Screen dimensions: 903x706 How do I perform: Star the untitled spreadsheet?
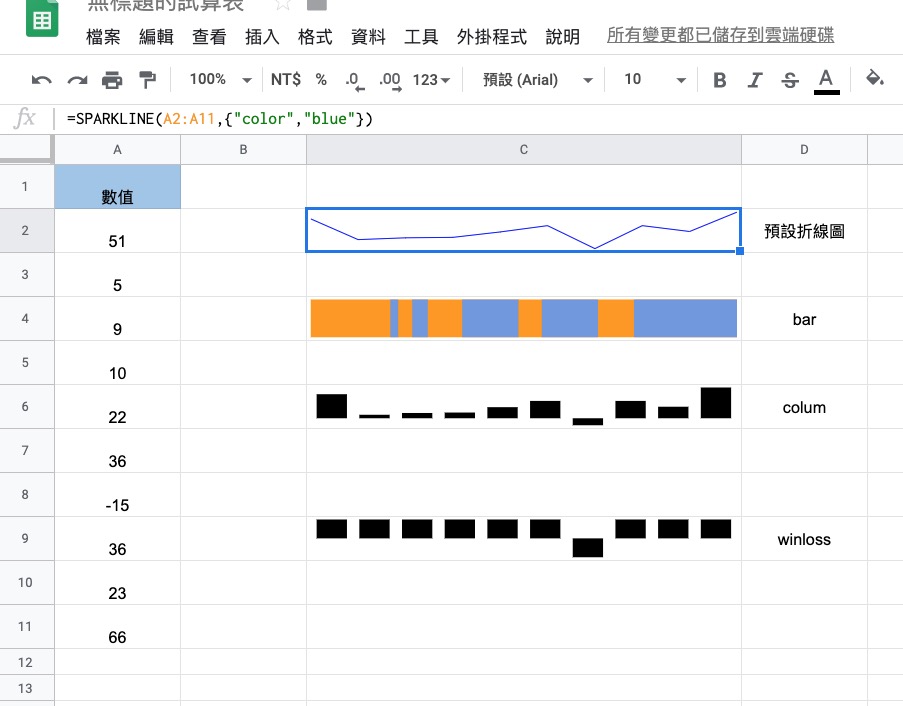pos(282,5)
